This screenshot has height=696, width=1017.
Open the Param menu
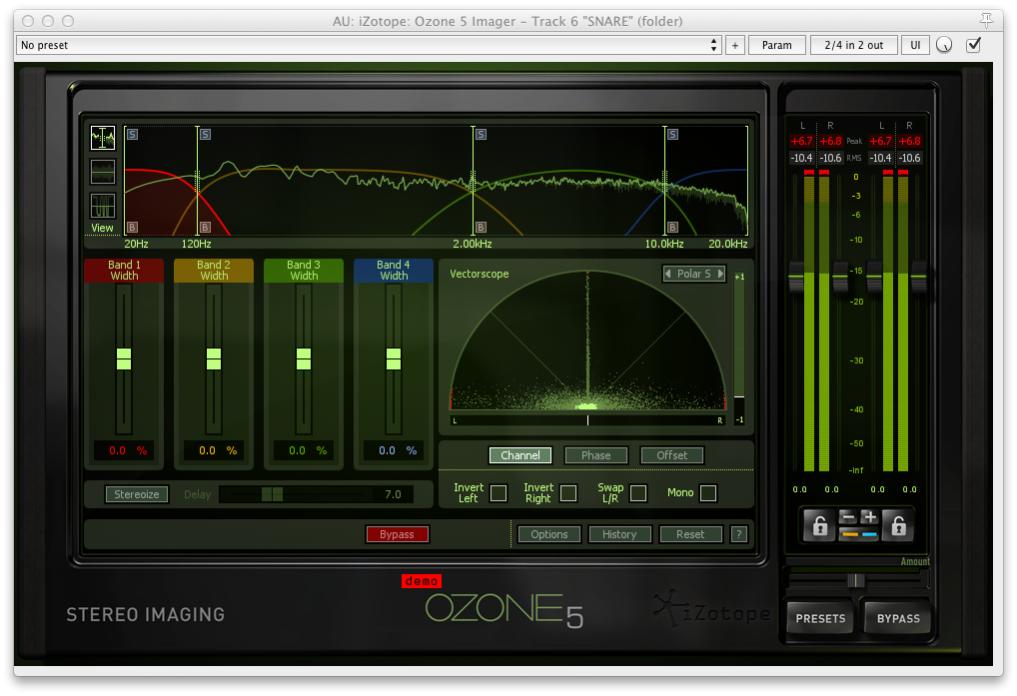(x=777, y=45)
